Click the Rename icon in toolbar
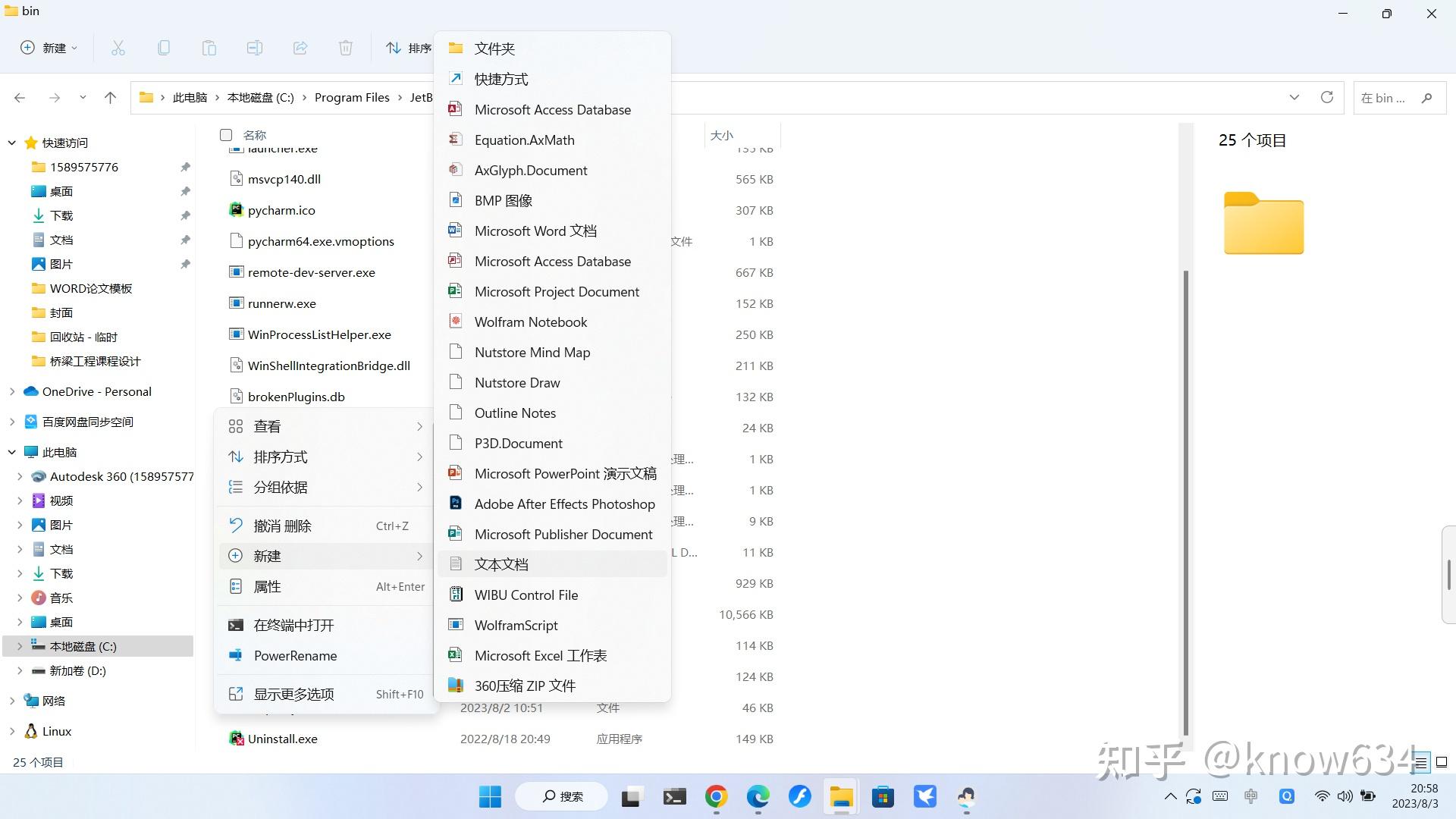Screen dimensions: 1456x819 [255, 48]
